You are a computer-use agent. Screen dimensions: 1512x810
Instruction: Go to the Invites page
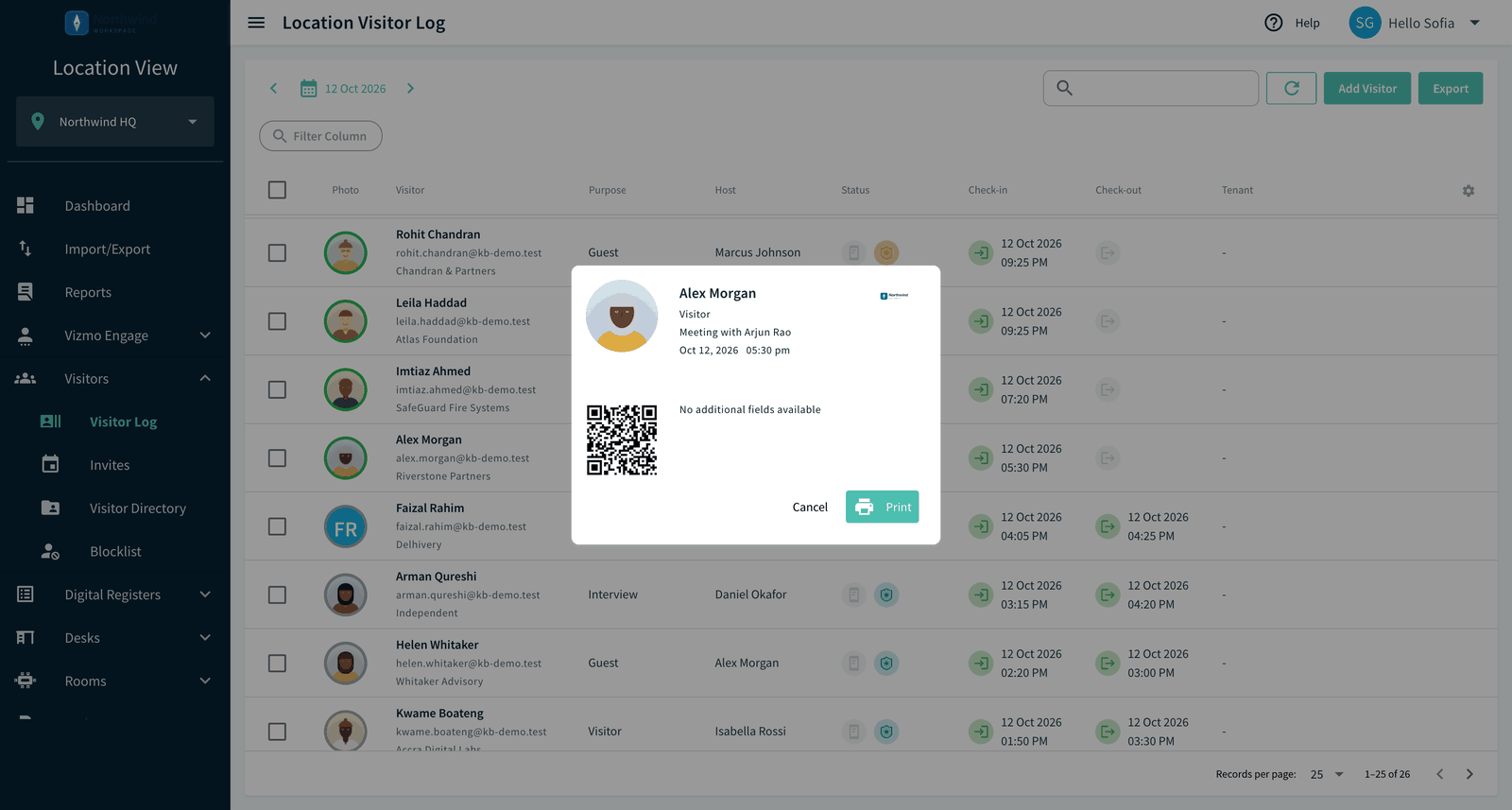(x=115, y=465)
